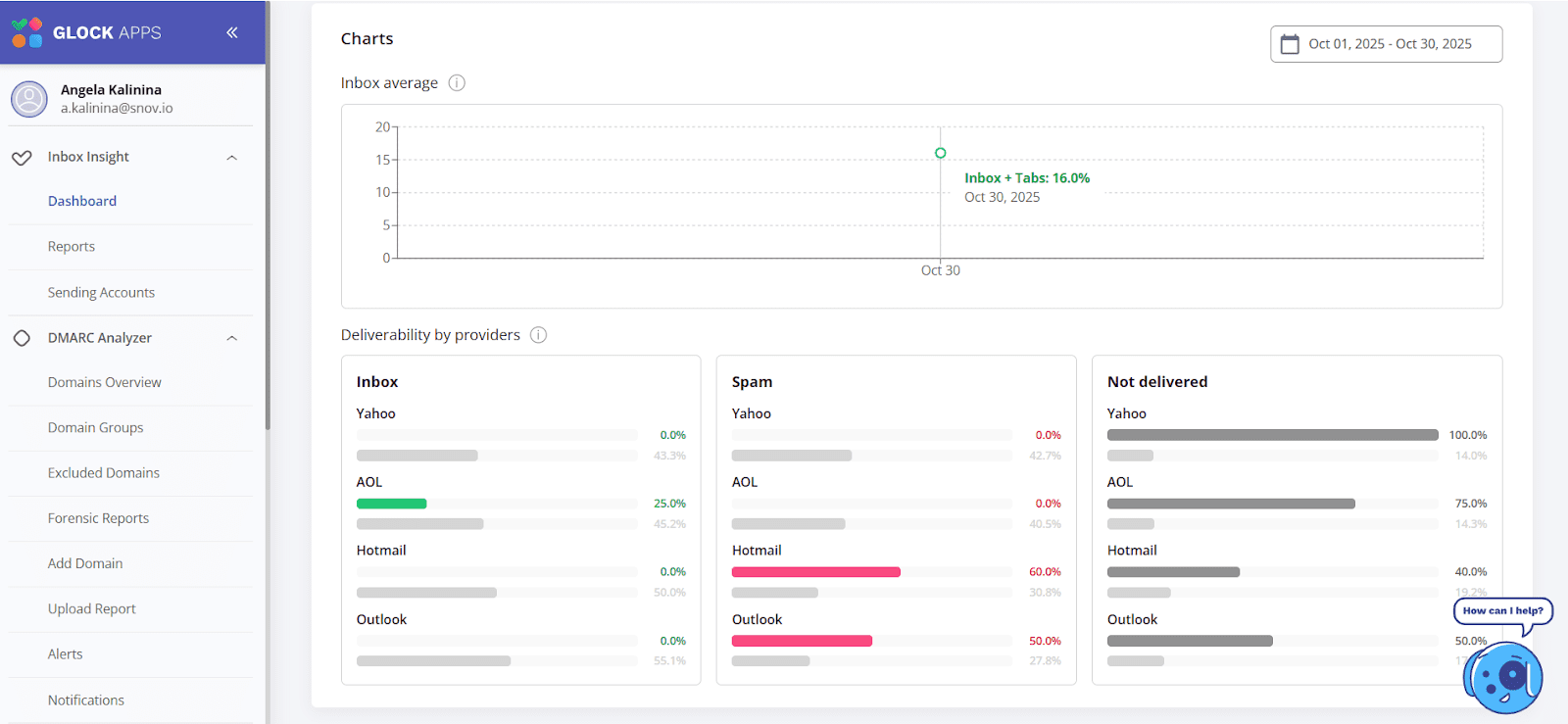Go to Sending Accounts page

pyautogui.click(x=101, y=293)
